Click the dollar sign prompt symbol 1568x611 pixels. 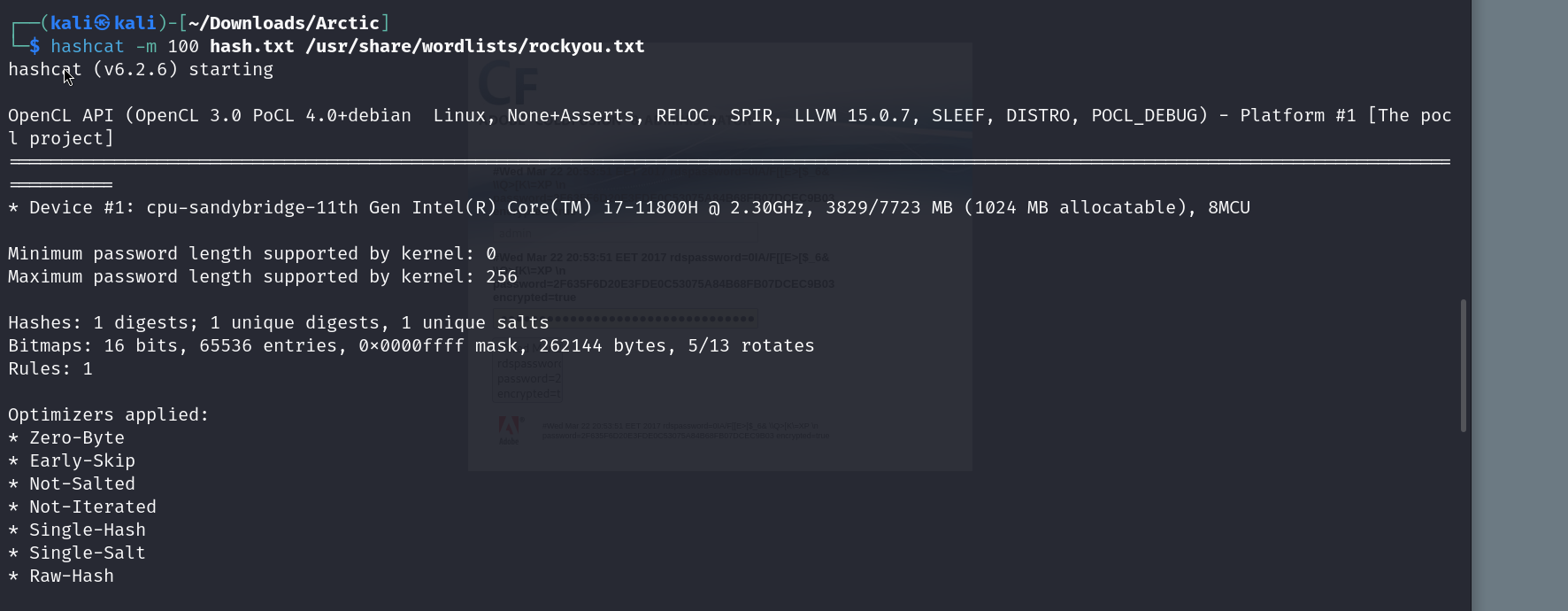(35, 46)
